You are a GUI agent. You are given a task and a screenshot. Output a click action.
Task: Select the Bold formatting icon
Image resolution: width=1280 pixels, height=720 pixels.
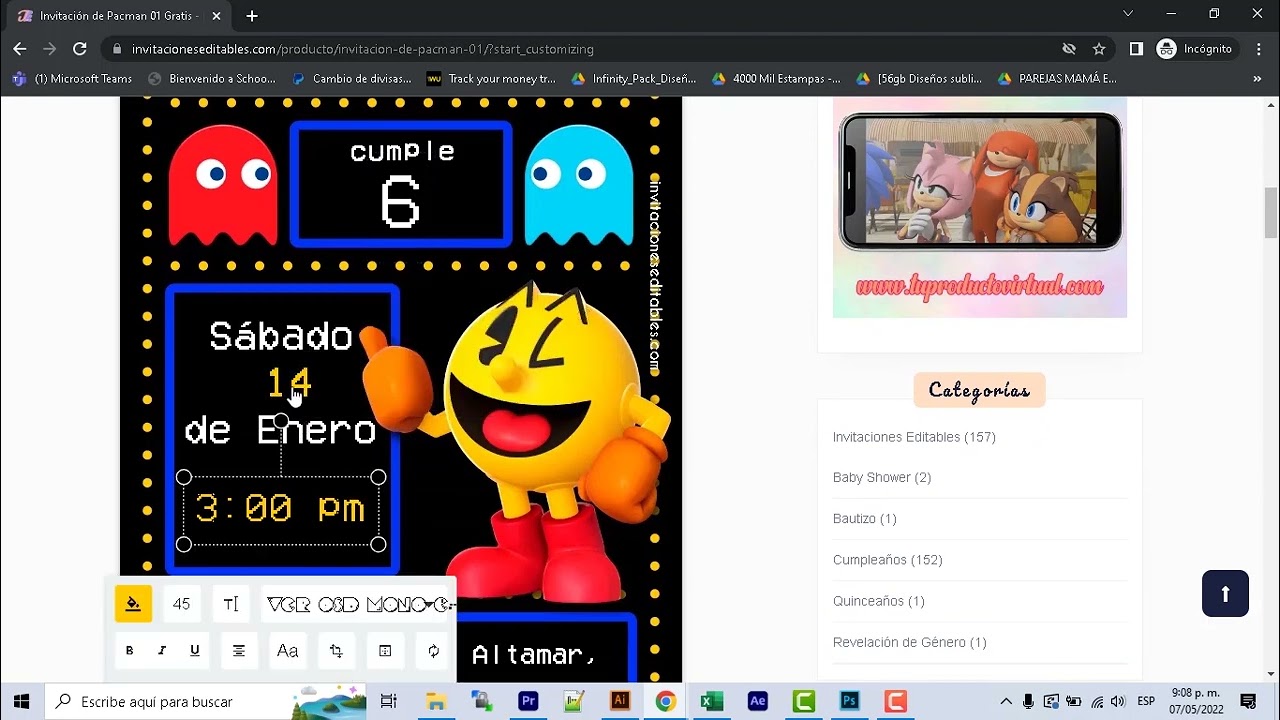click(130, 651)
